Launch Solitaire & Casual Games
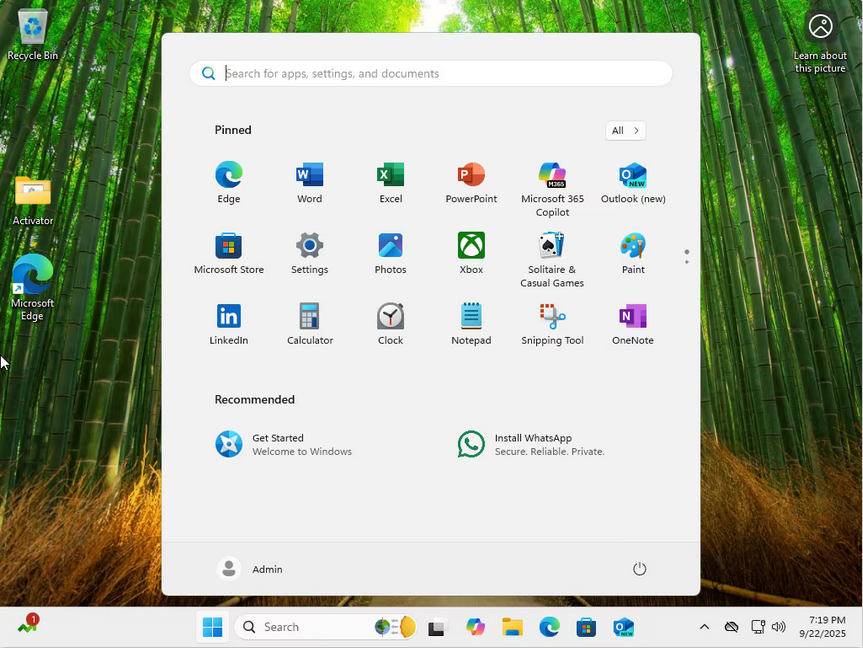The width and height of the screenshot is (863, 648). tap(552, 260)
